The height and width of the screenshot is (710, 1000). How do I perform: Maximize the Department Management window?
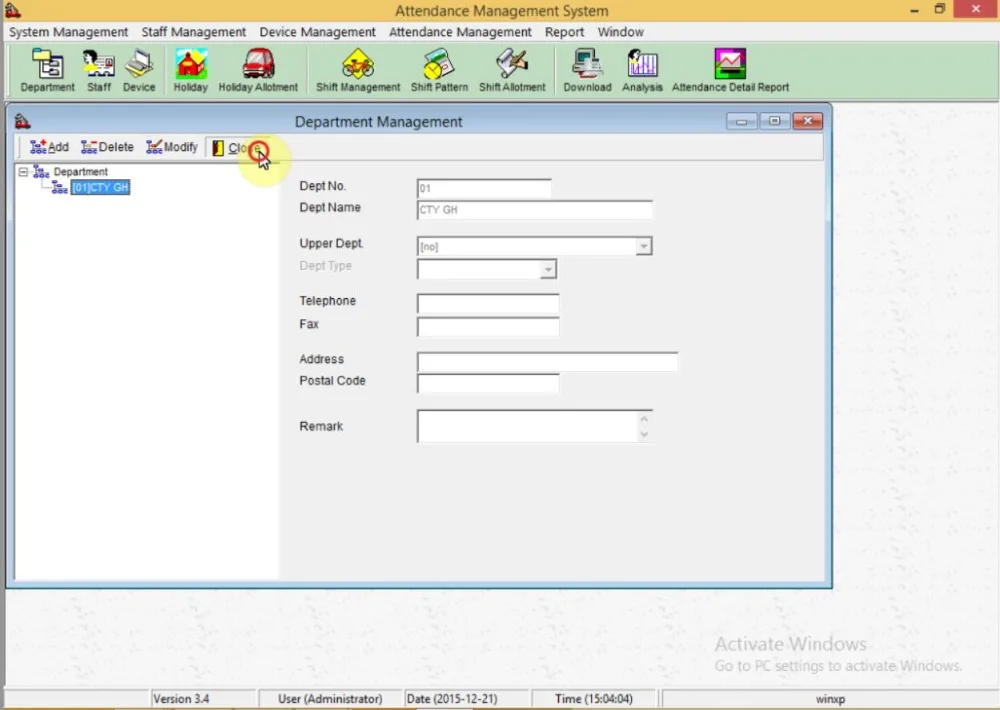pos(774,121)
